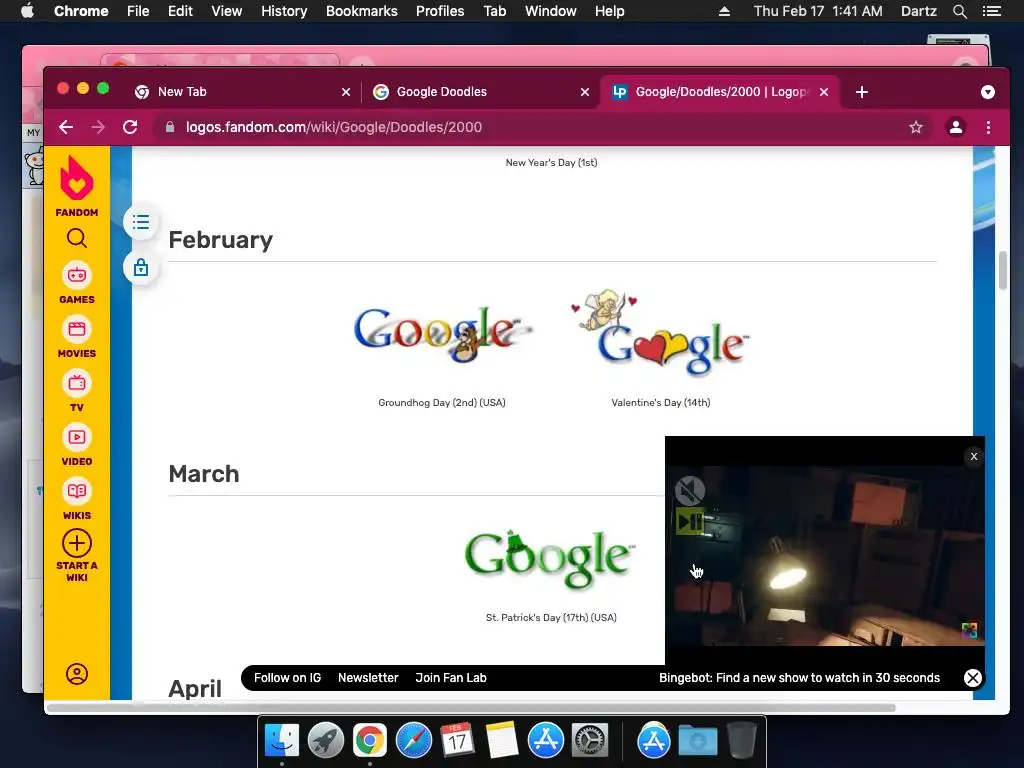Viewport: 1024px width, 768px height.
Task: Open the Bookmarks menu
Action: pyautogui.click(x=362, y=11)
